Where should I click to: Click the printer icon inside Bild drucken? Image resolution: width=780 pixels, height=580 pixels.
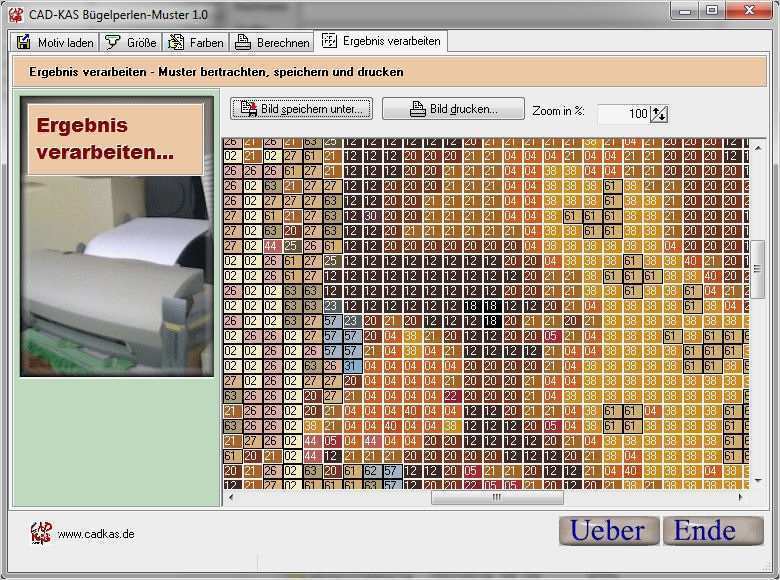417,108
